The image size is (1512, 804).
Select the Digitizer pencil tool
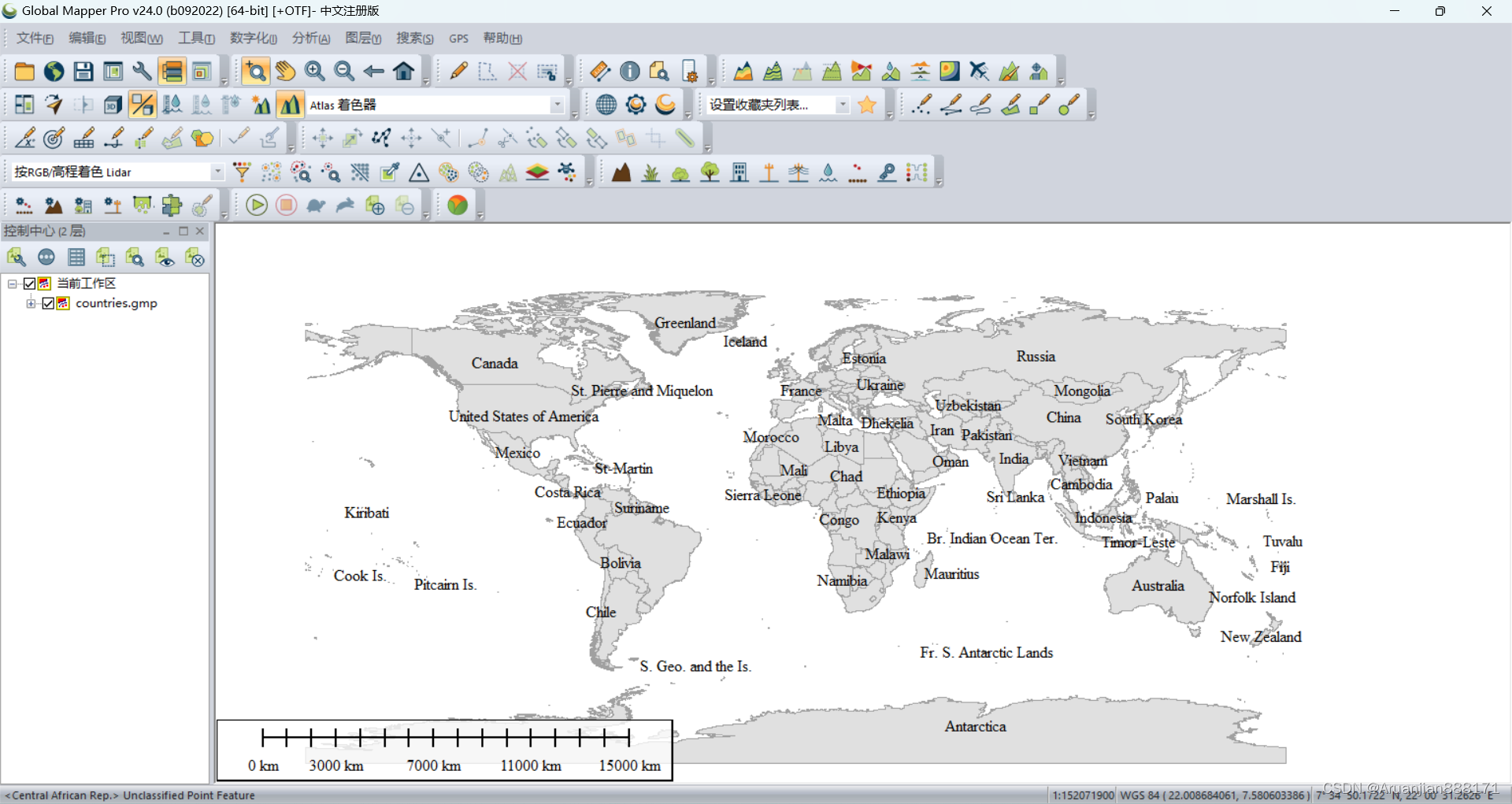[458, 72]
